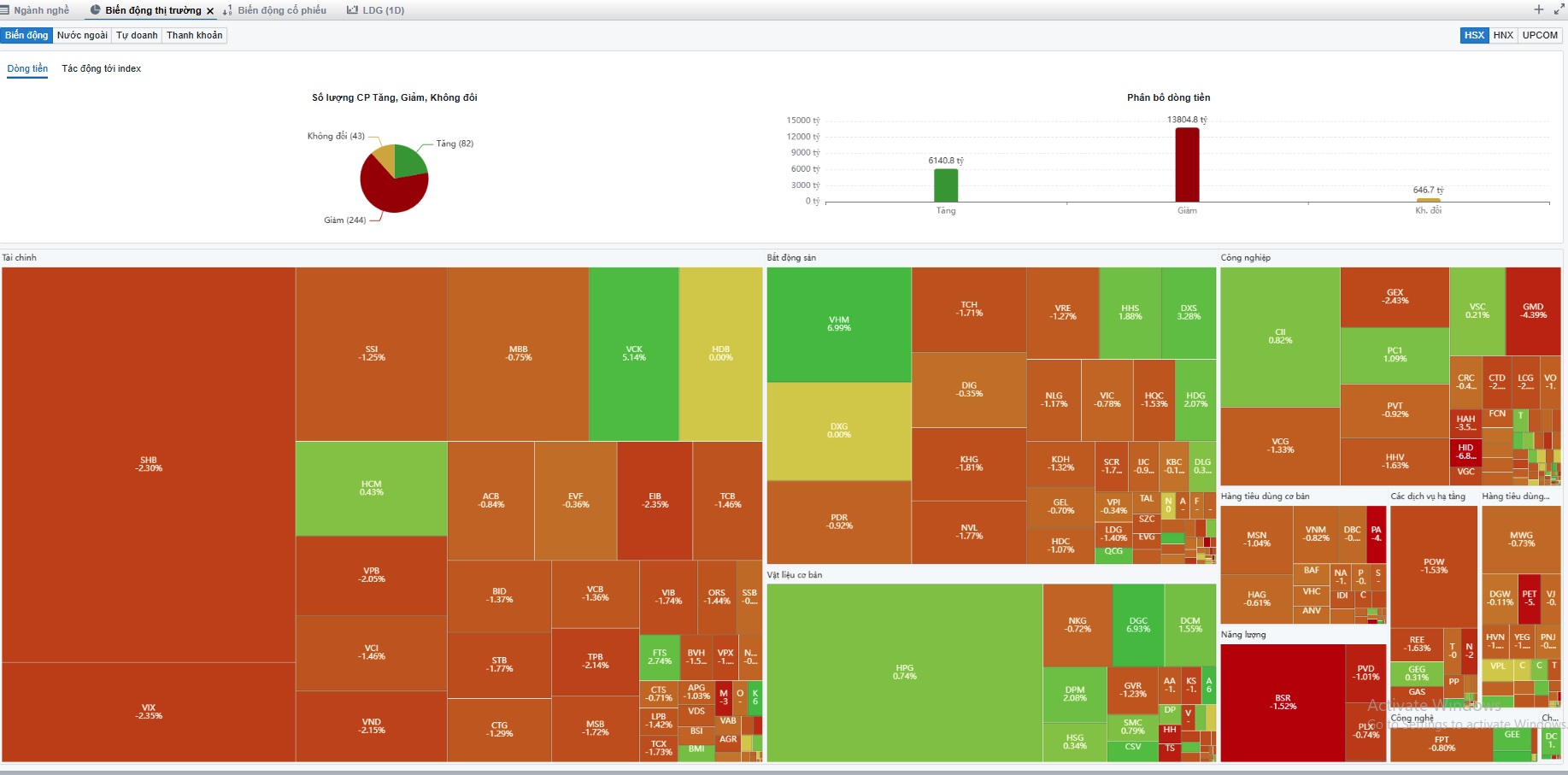Click the HPG tile in Vật liệu cơ bản
Viewport: 1568px width, 775px height.
click(x=904, y=672)
